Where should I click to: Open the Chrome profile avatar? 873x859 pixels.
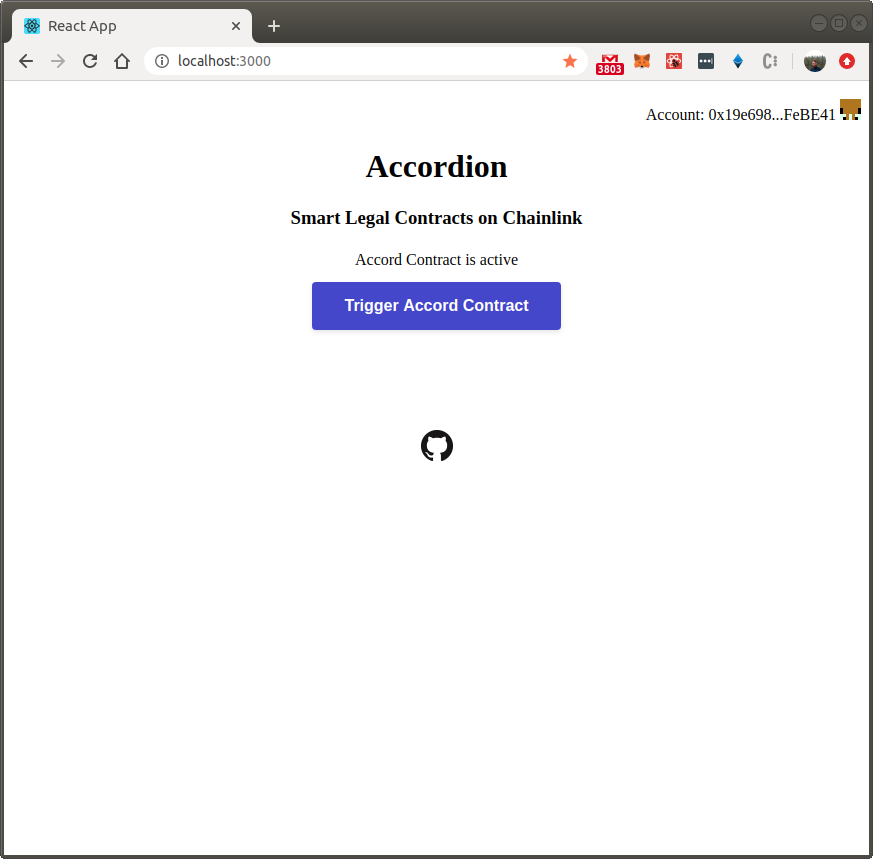(814, 61)
